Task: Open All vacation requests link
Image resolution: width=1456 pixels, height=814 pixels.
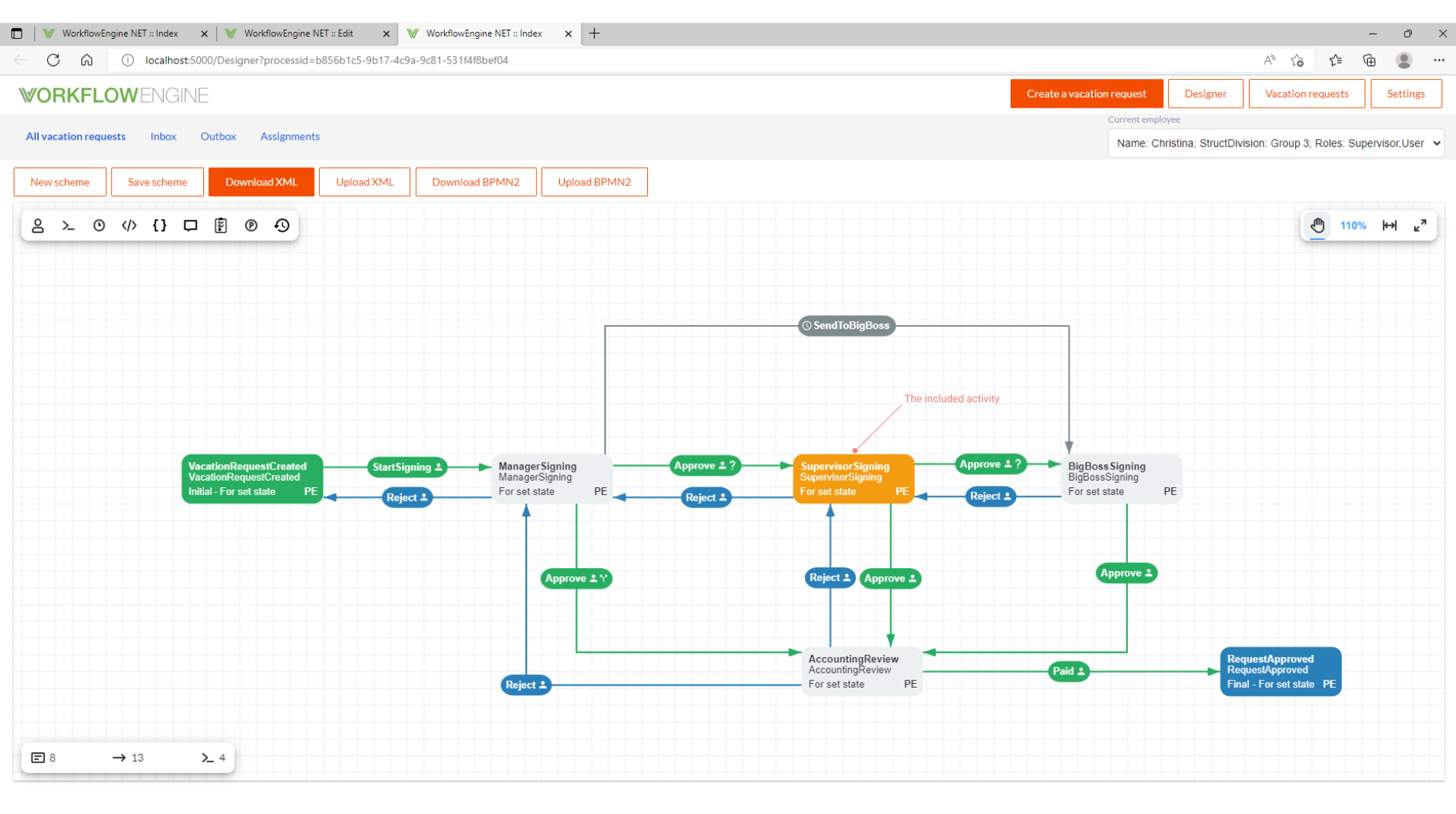Action: point(75,136)
